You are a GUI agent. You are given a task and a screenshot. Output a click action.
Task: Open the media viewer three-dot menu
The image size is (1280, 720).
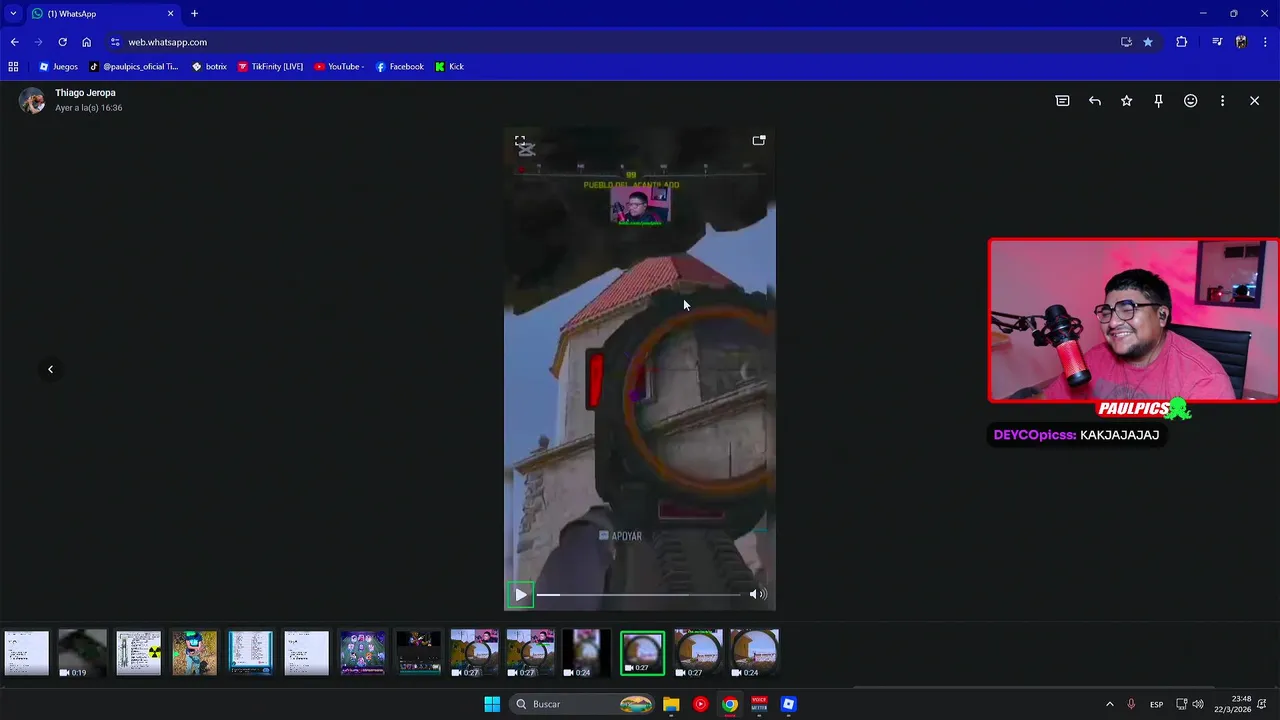[1222, 101]
